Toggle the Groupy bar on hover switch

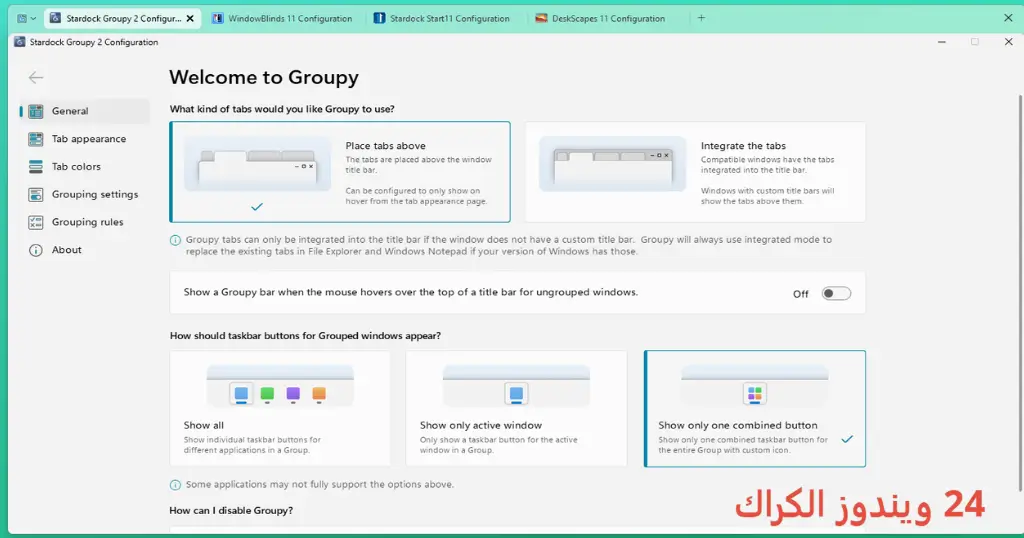836,293
